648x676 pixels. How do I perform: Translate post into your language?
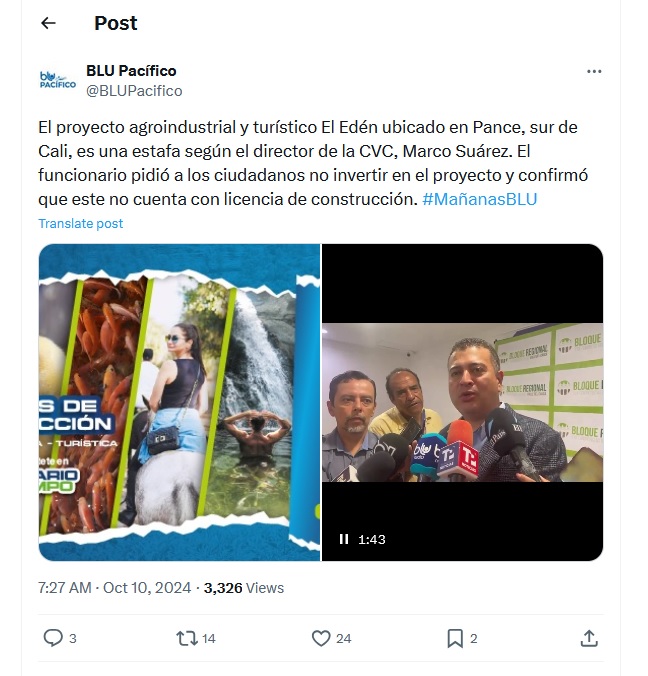point(81,223)
